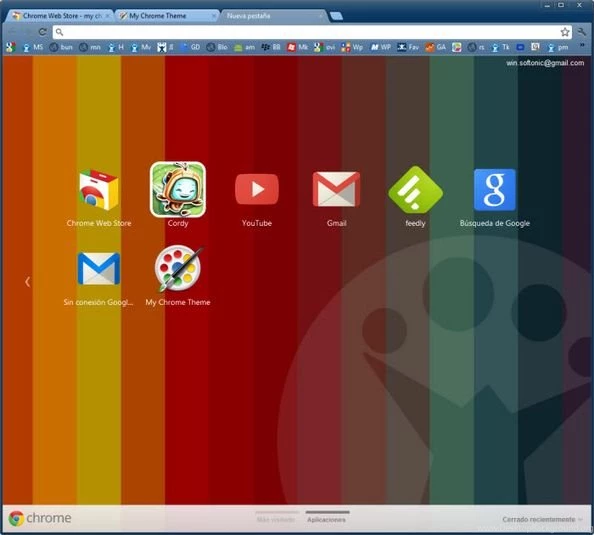Show more bookmarks via overflow chevron
The image size is (594, 535).
point(582,46)
